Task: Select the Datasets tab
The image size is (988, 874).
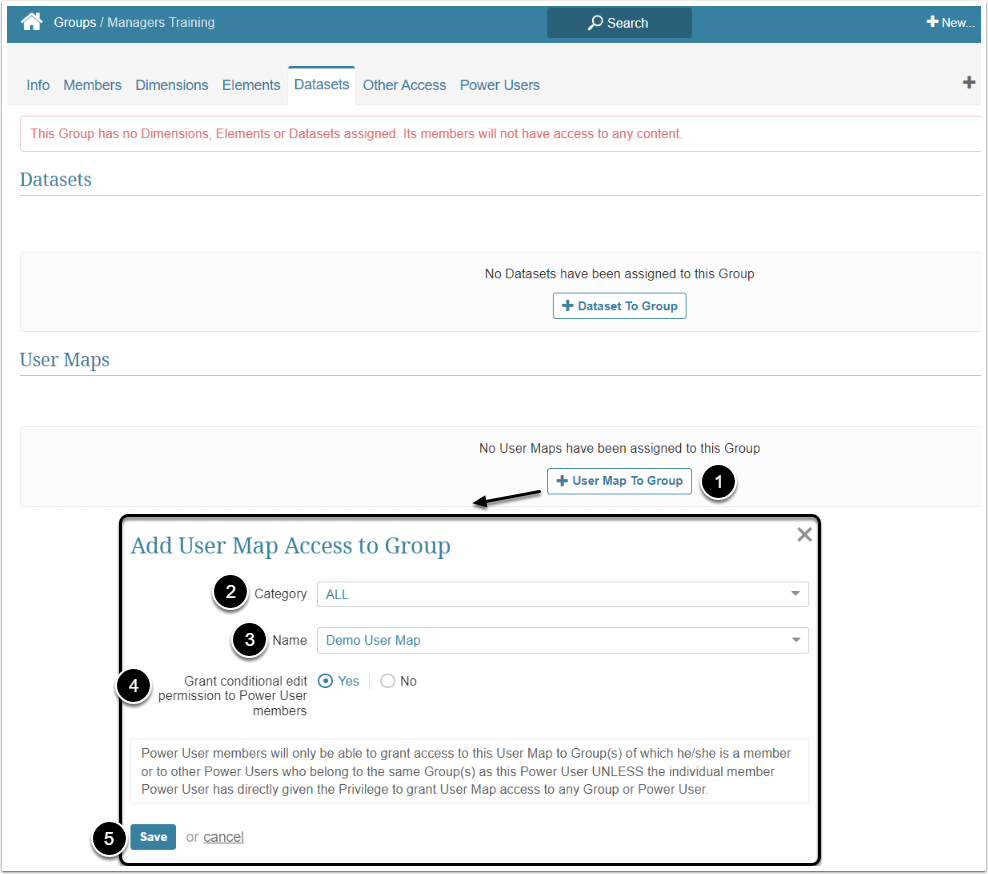Action: (x=321, y=84)
